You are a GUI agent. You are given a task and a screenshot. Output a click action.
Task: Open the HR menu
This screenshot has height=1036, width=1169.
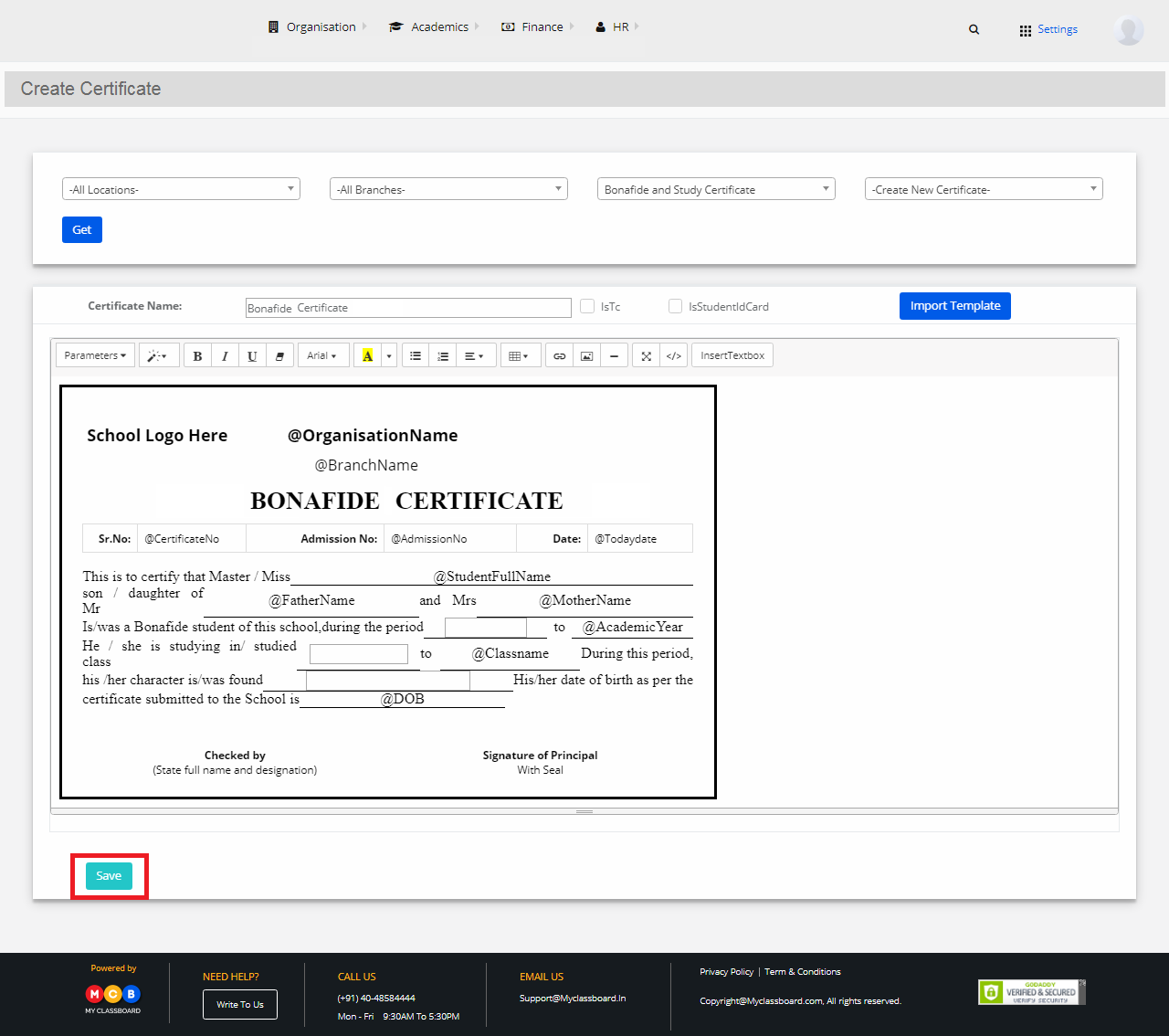[x=617, y=26]
